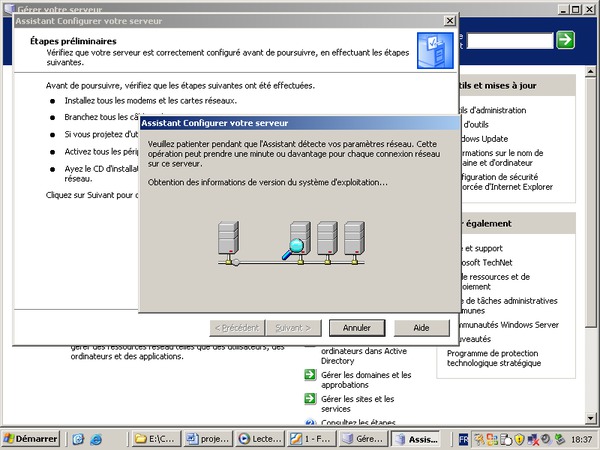This screenshot has height=450, width=600.
Task: Click the magnifying glass server animation
Action: coord(292,243)
